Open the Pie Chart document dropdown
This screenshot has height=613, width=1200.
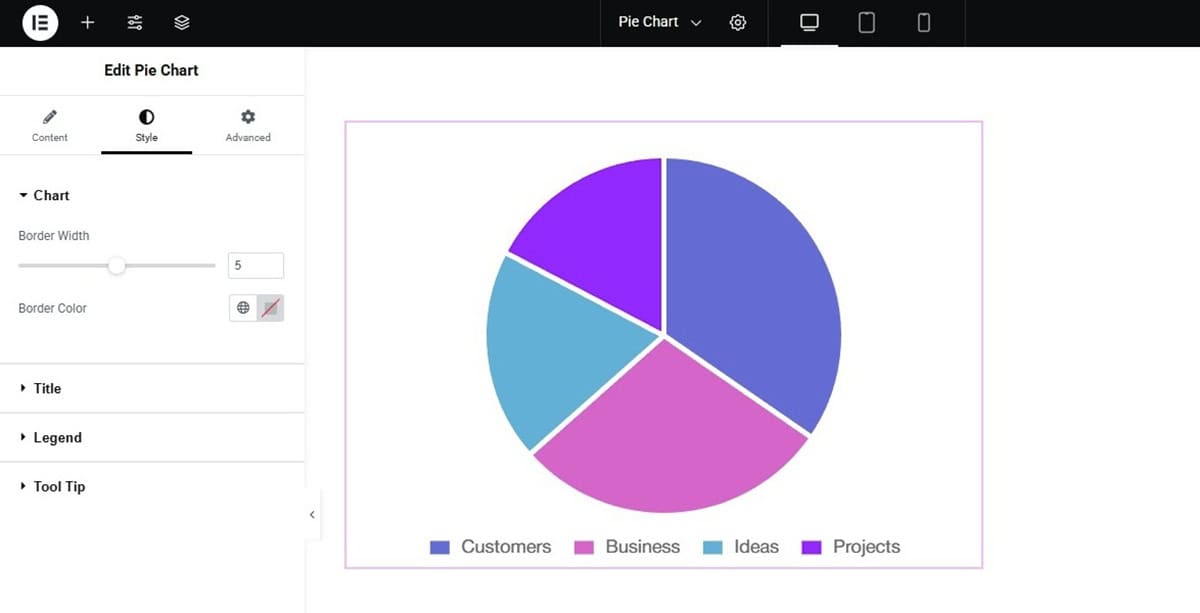click(x=660, y=22)
